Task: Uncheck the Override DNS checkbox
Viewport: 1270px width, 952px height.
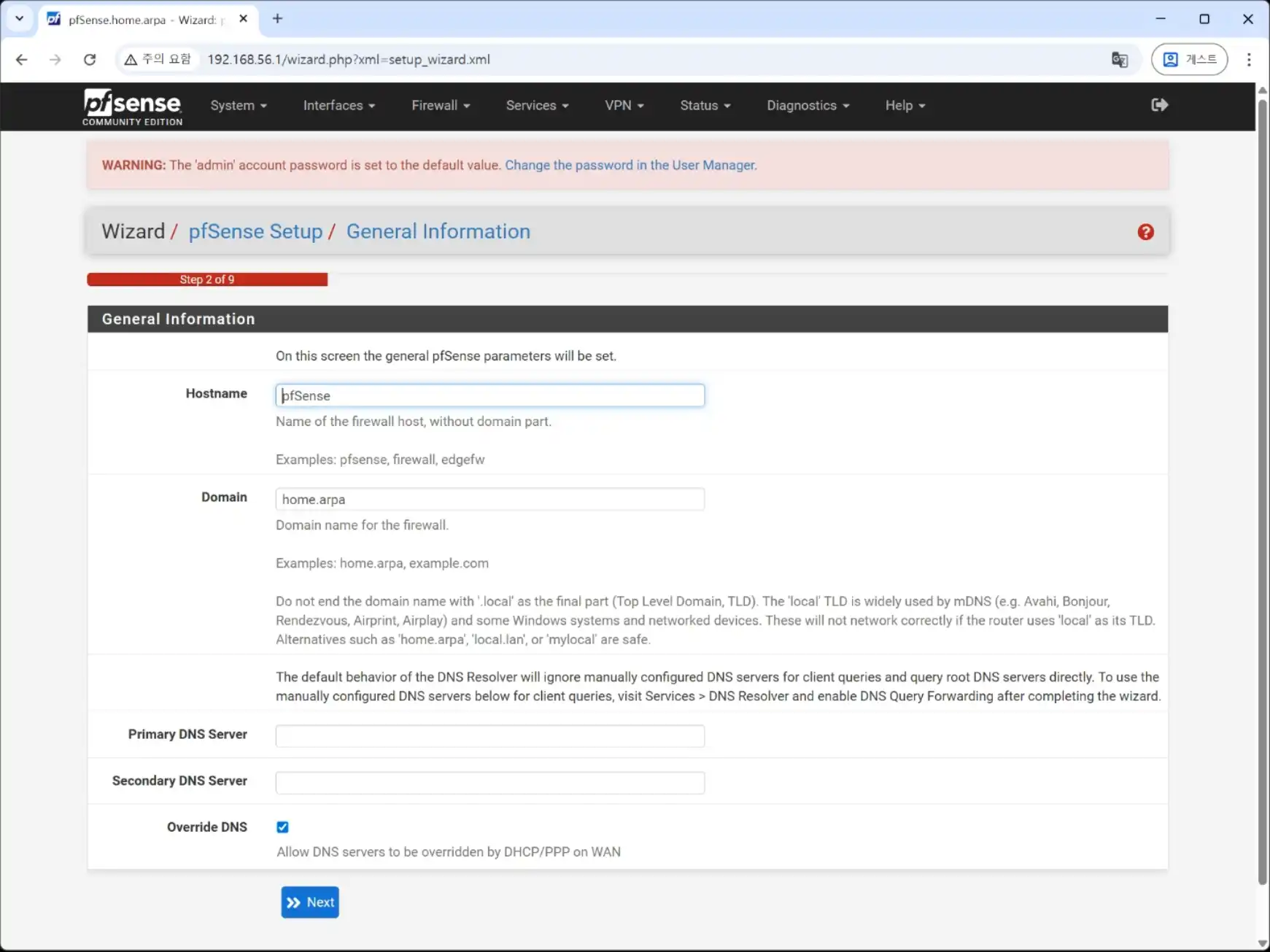Action: point(282,827)
